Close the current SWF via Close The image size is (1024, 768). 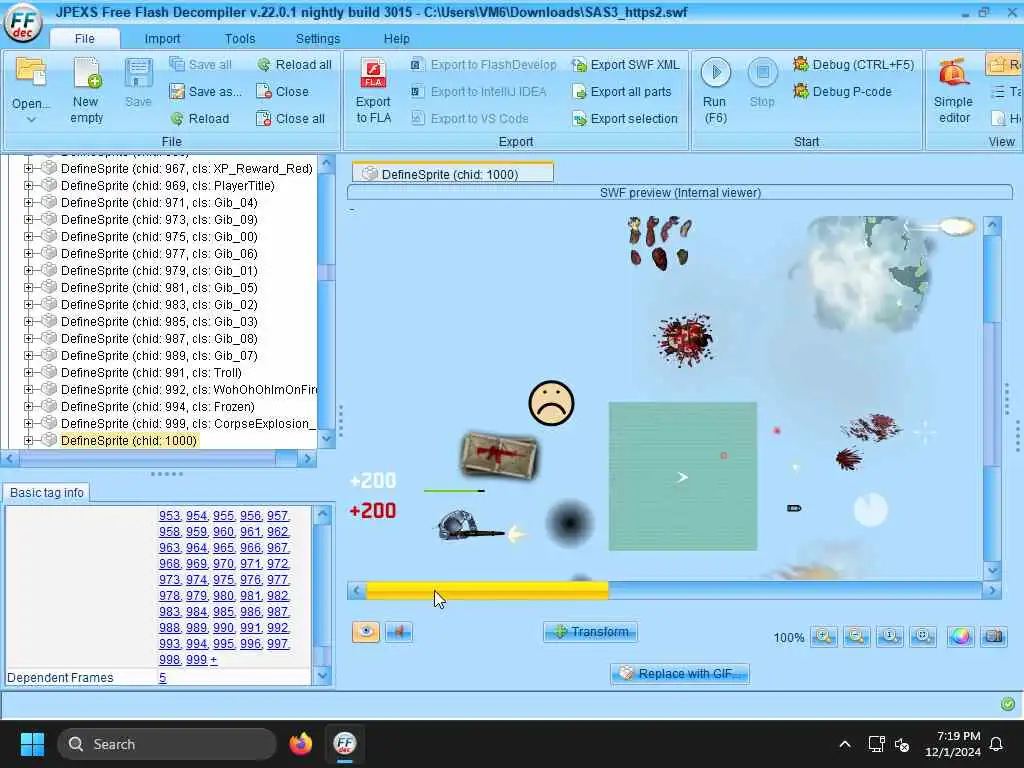pyautogui.click(x=282, y=91)
